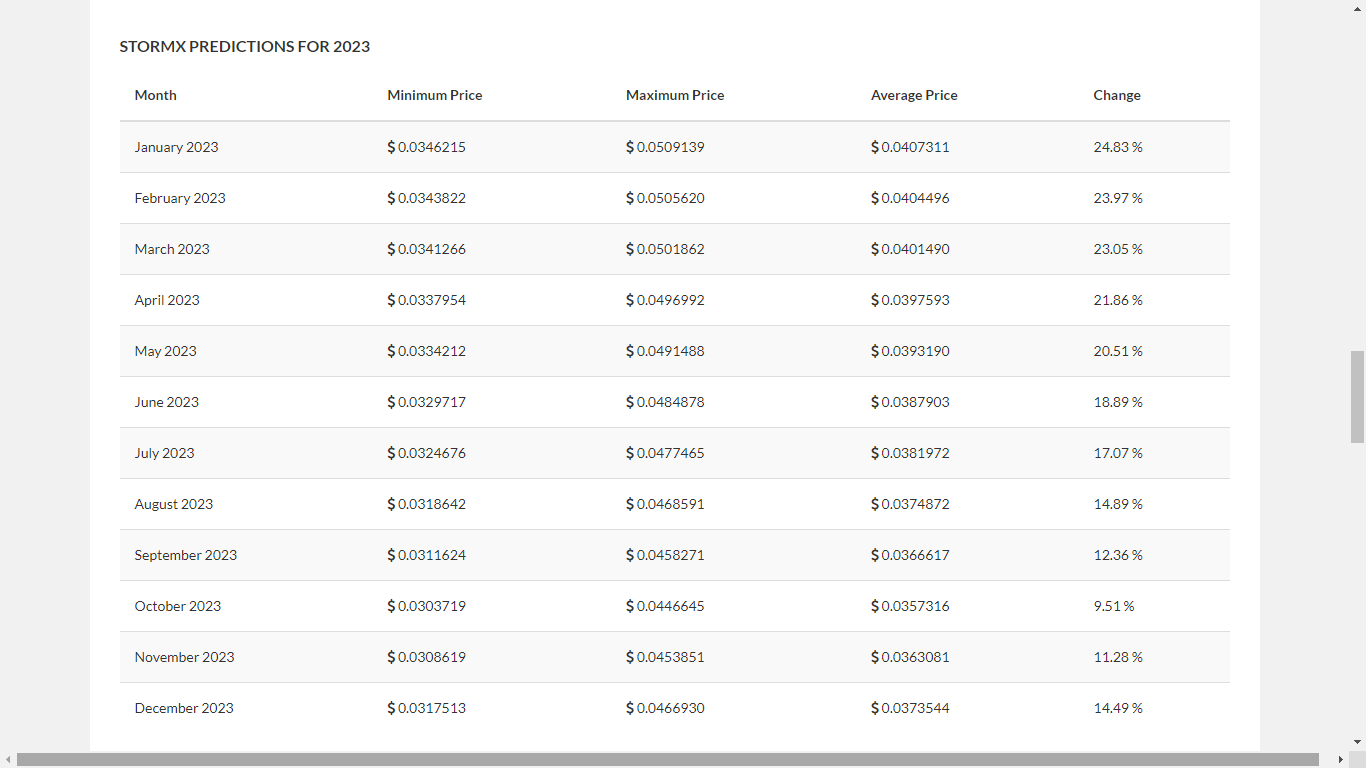
Task: Click average price $0.0374872
Action: [911, 504]
